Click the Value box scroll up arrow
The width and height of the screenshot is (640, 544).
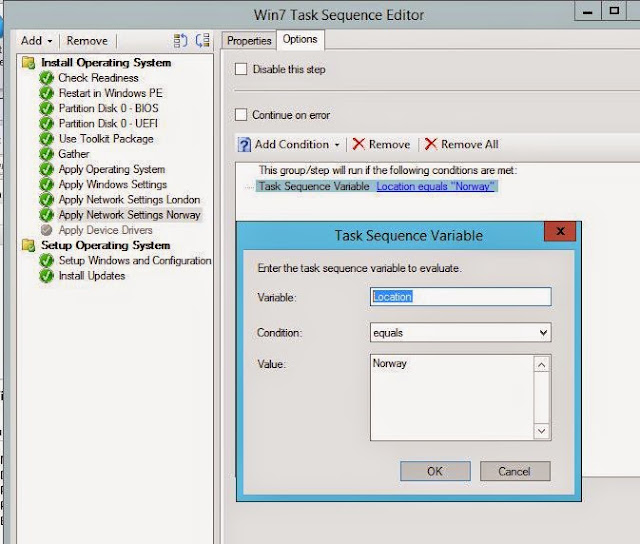point(542,365)
